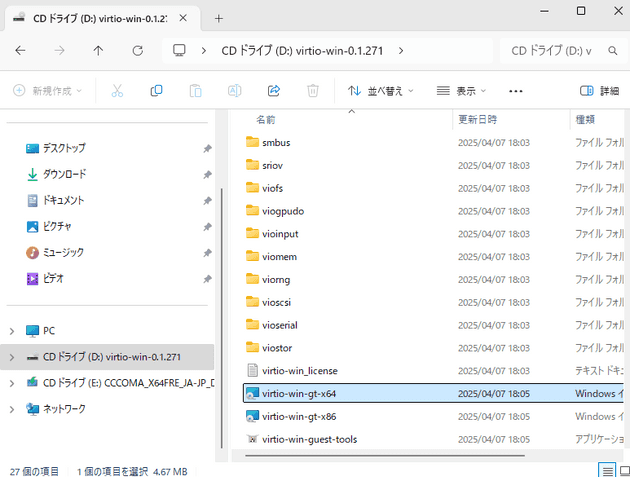Click the PC monitor icon in address bar

pyautogui.click(x=179, y=51)
